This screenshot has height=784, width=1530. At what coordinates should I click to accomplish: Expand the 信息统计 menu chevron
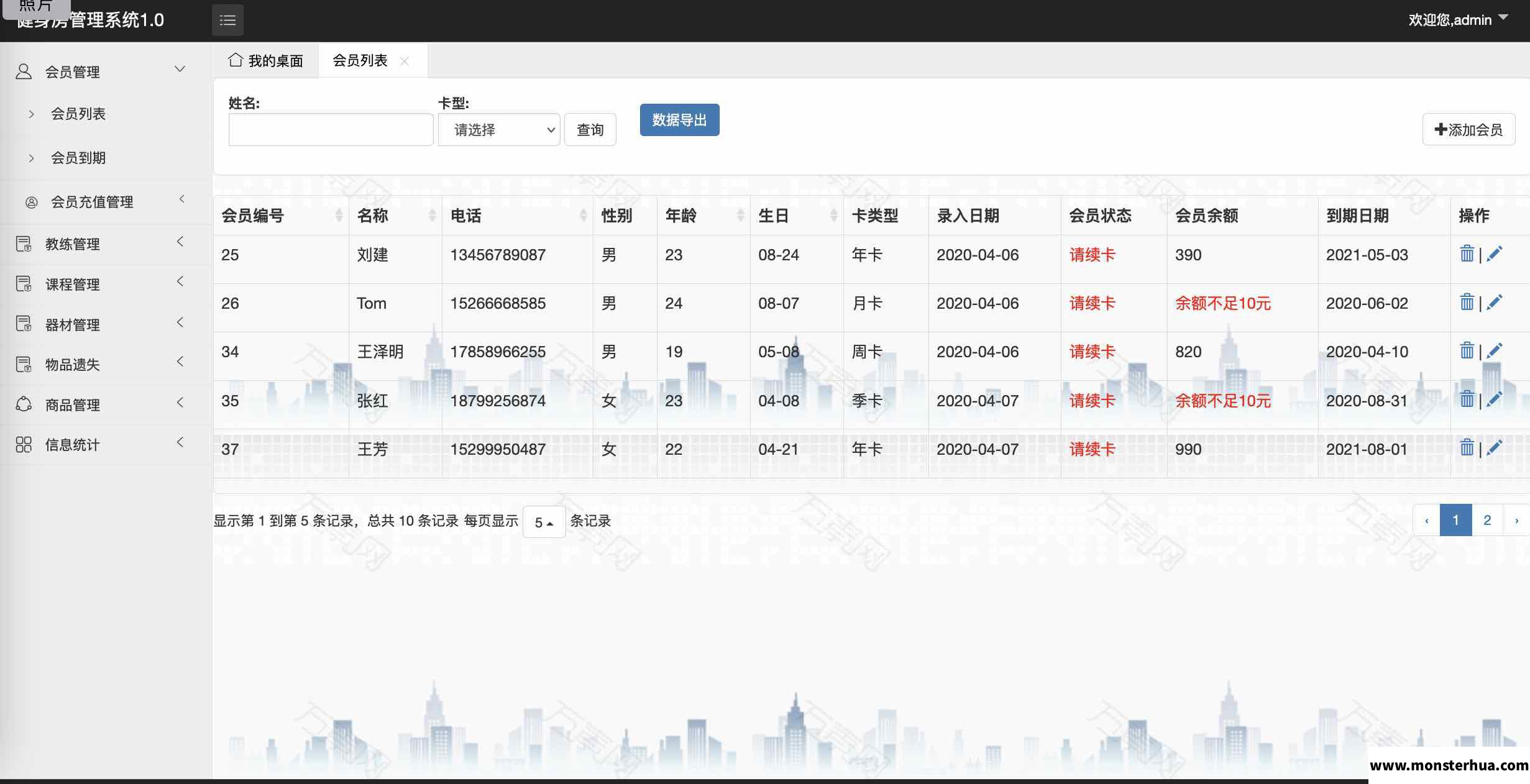pyautogui.click(x=180, y=442)
